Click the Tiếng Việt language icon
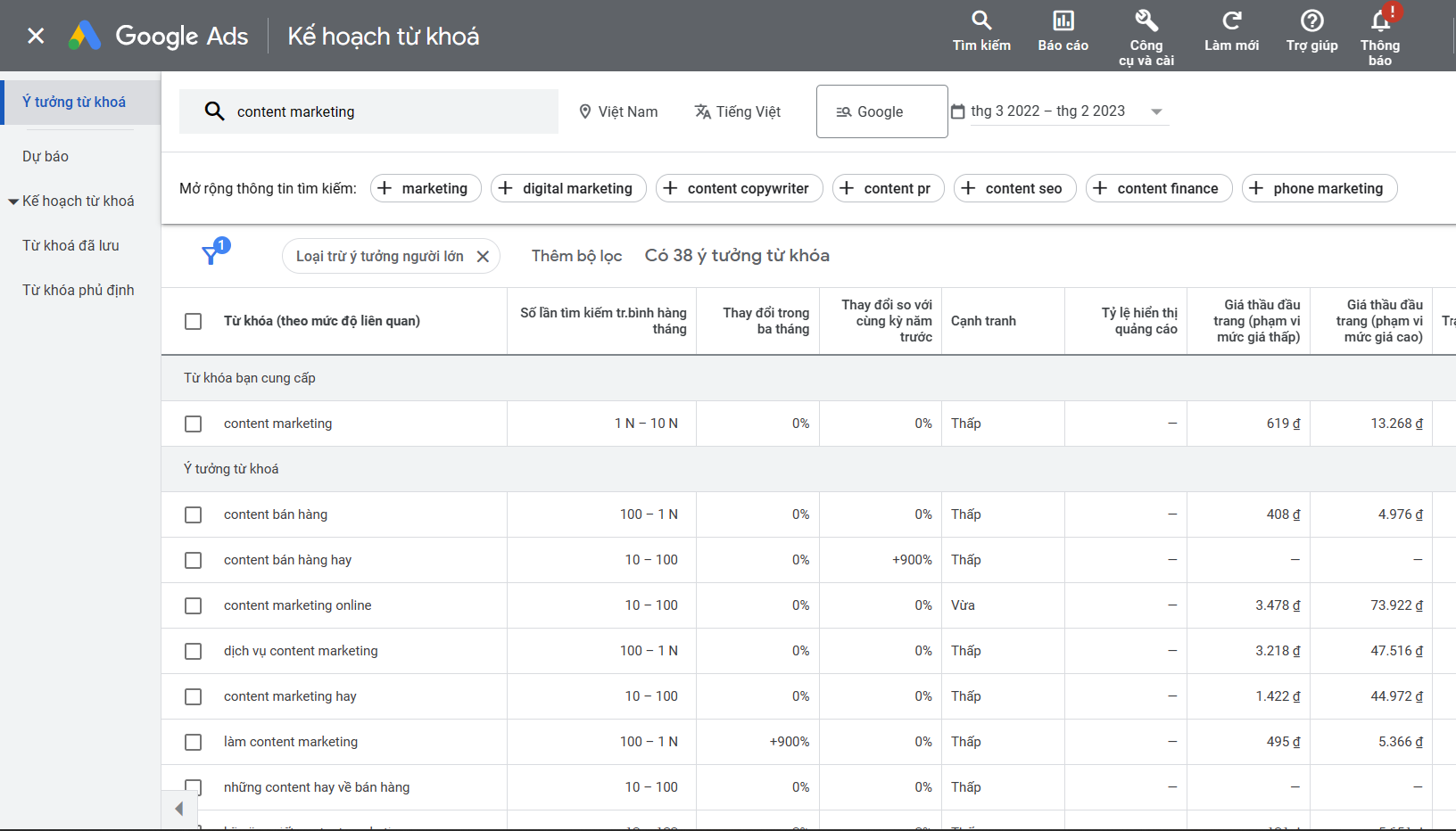This screenshot has width=1456, height=831. tap(703, 111)
